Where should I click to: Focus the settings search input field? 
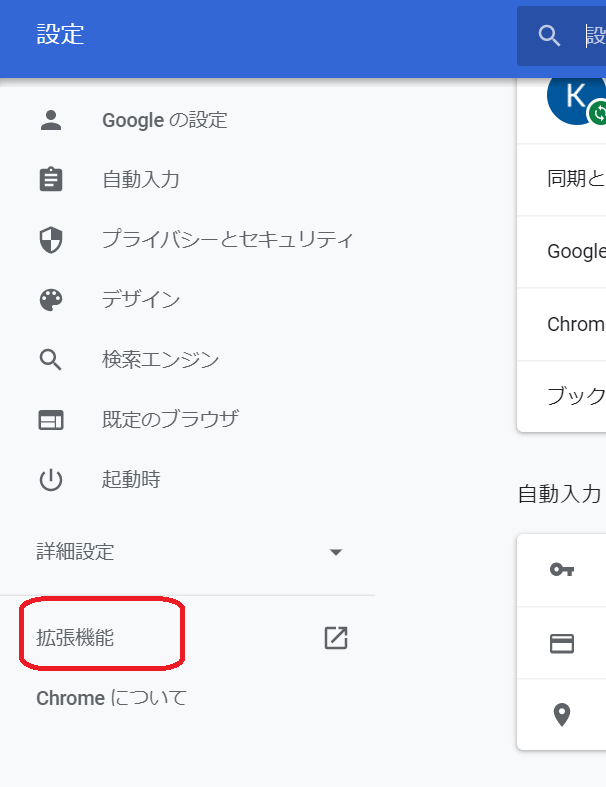[x=561, y=36]
